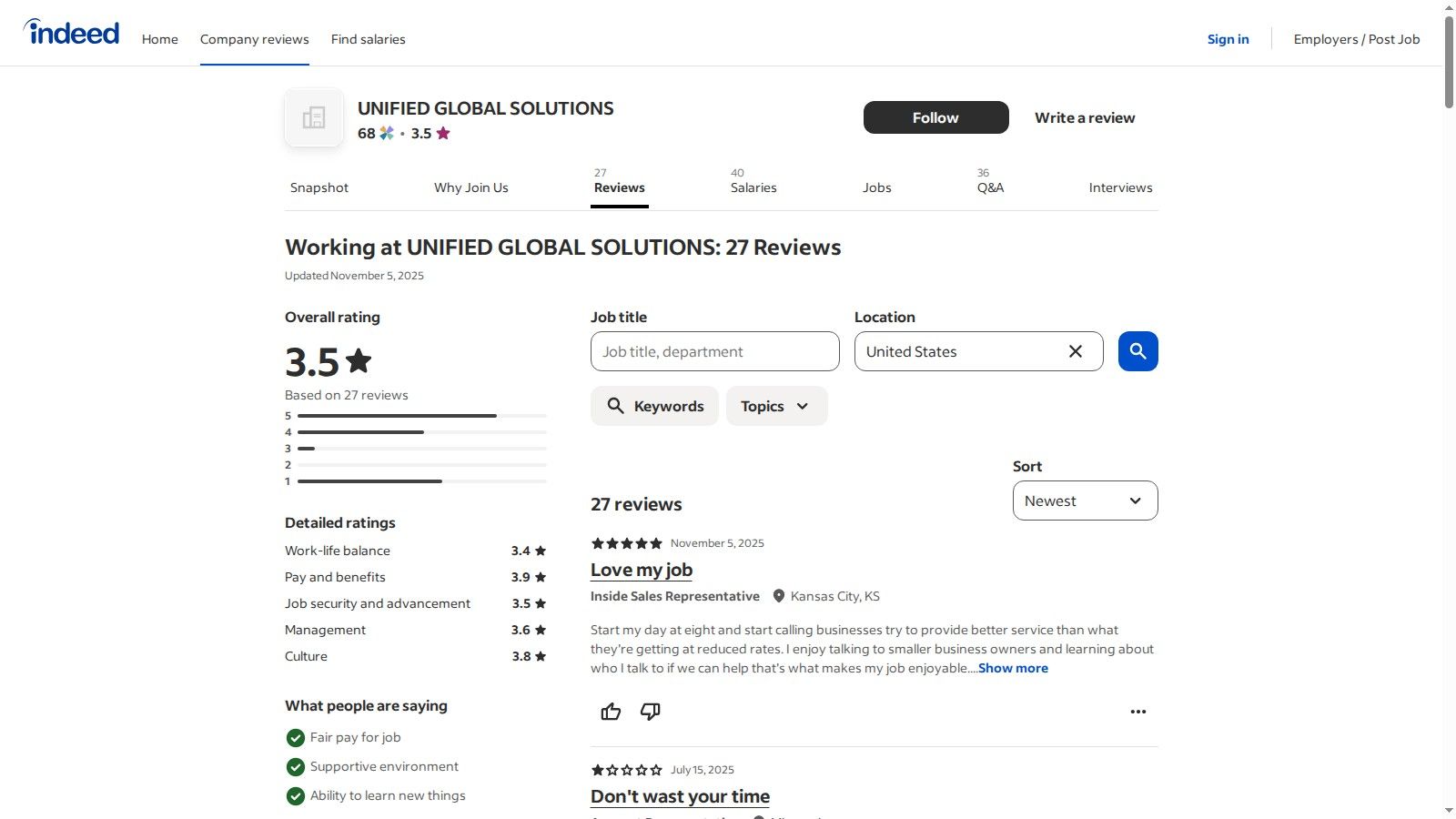This screenshot has width=1456, height=819.
Task: Click the Inside Sales Representative job title
Action: click(675, 596)
